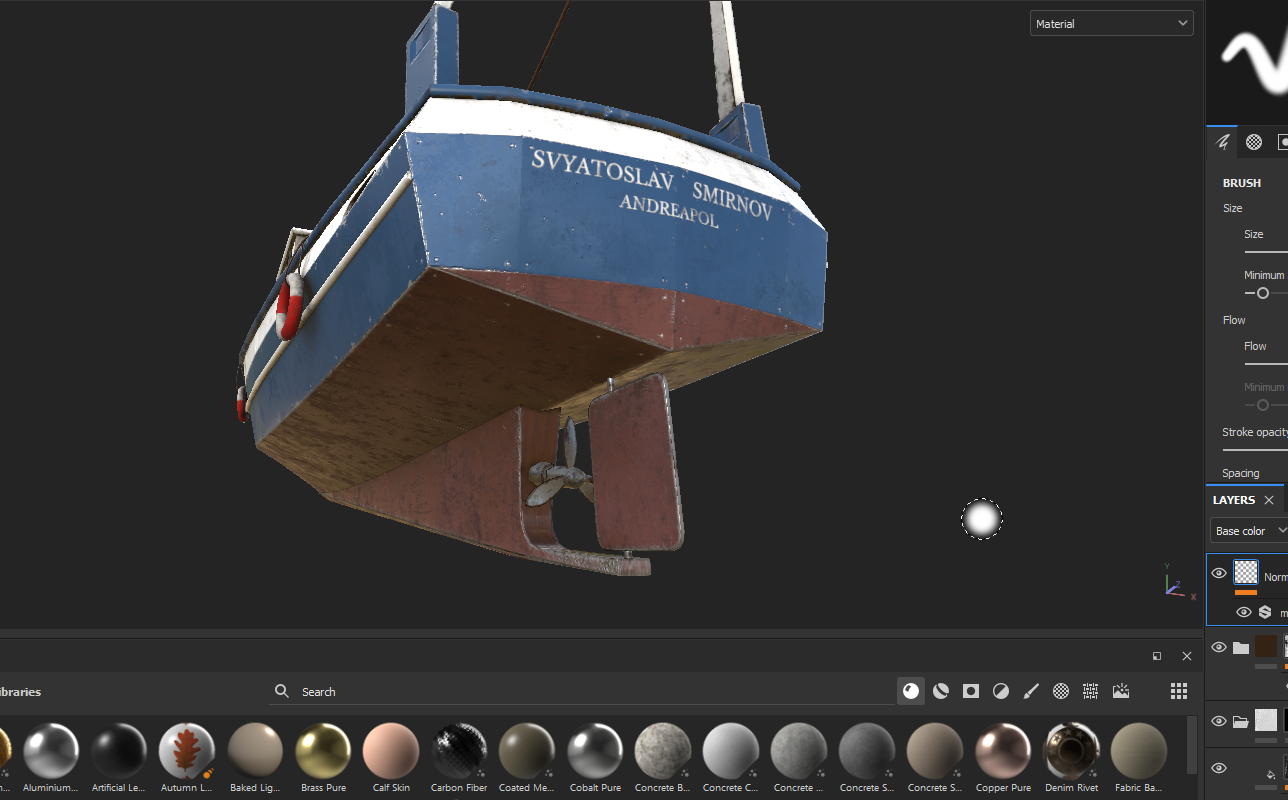Toggle visibility of the open folder layer
The image size is (1288, 800).
(x=1219, y=721)
